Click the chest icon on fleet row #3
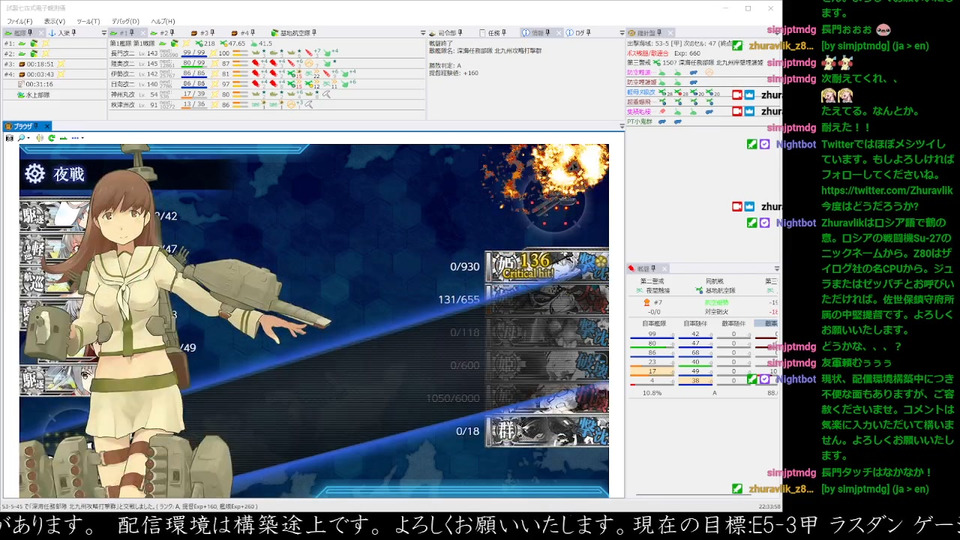This screenshot has width=960, height=540. click(x=22, y=64)
